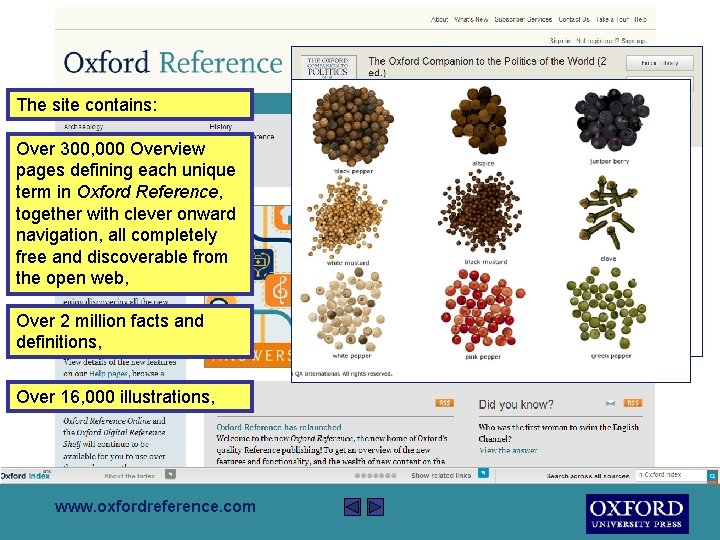The image size is (720, 540).
Task: Open the About menu item
Action: [x=439, y=19]
